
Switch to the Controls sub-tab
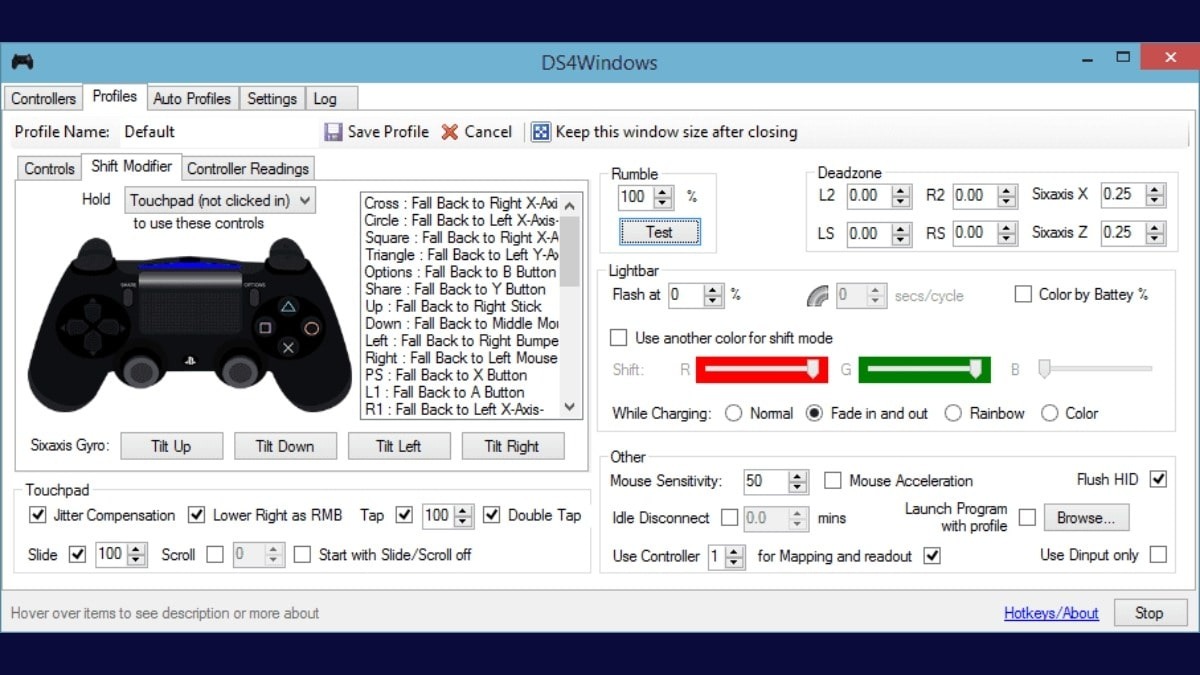pyautogui.click(x=49, y=168)
